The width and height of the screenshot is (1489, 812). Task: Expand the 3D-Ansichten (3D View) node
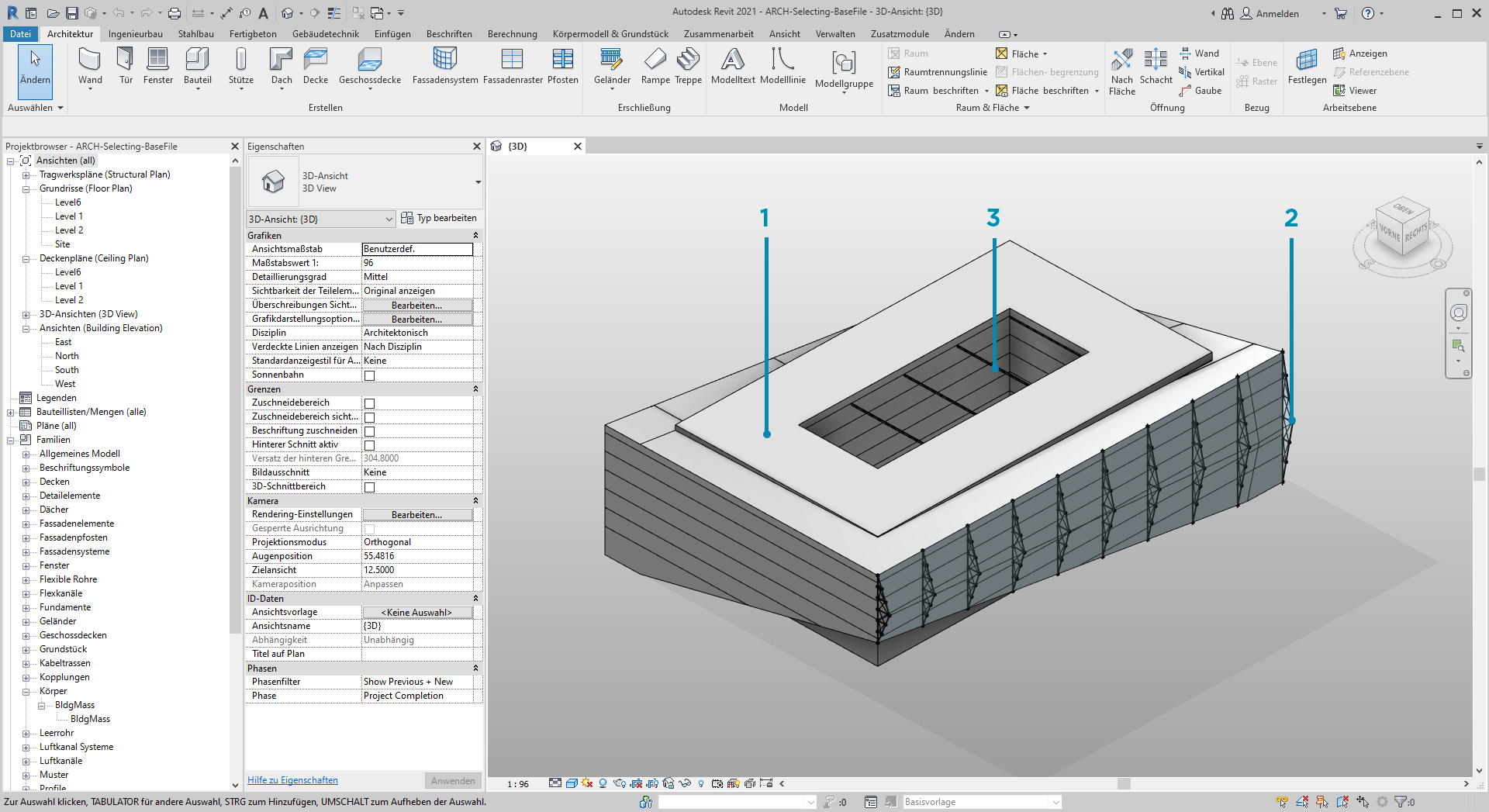click(x=26, y=315)
